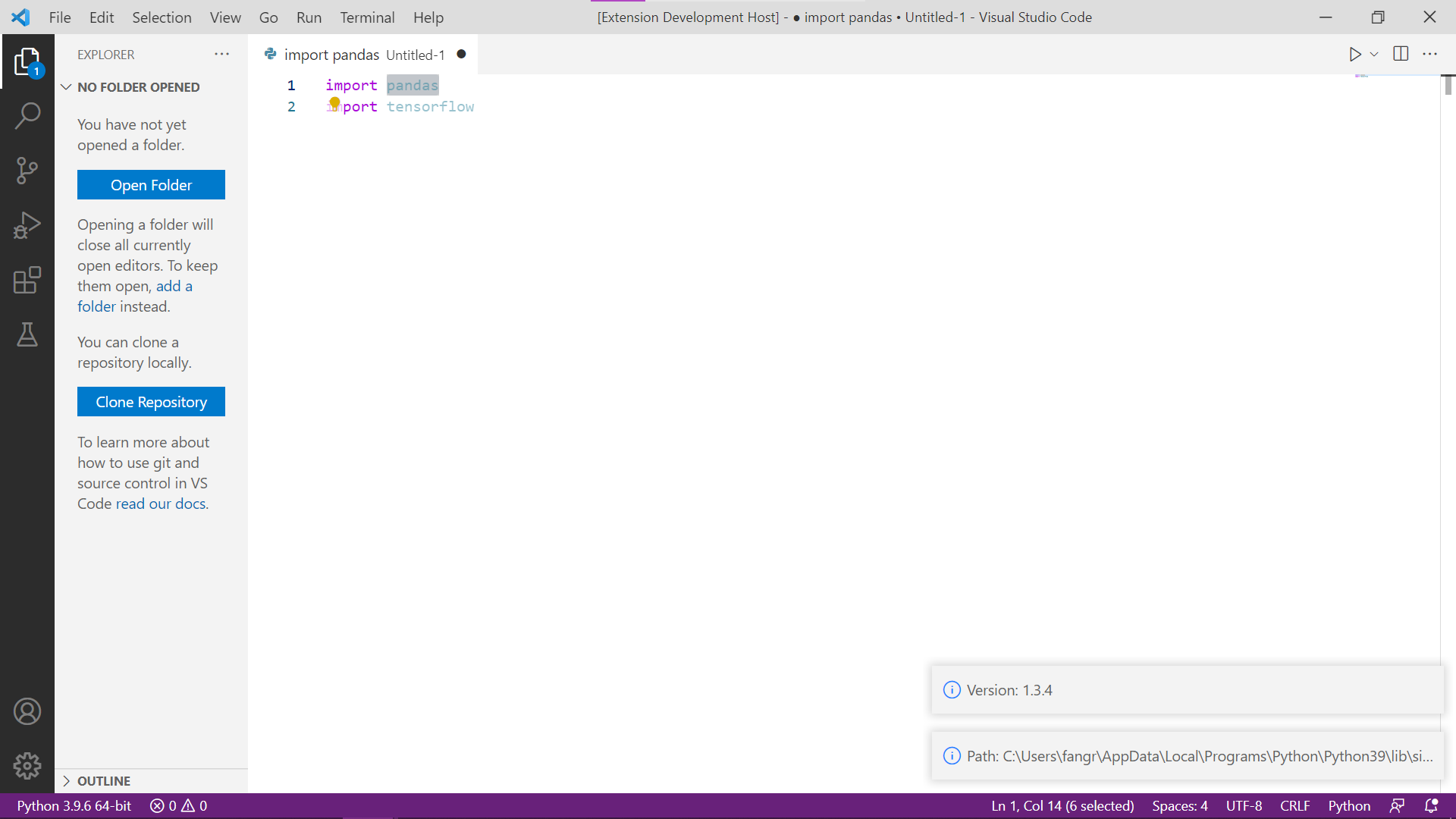Open the Extensions view
This screenshot has height=819, width=1456.
pos(27,280)
